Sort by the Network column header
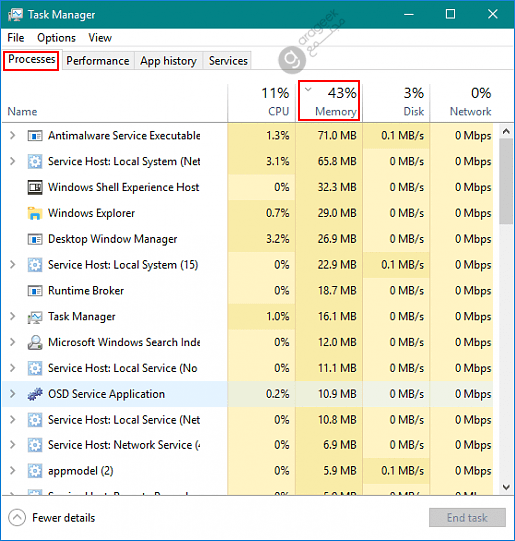The height and width of the screenshot is (541, 515). point(463,102)
